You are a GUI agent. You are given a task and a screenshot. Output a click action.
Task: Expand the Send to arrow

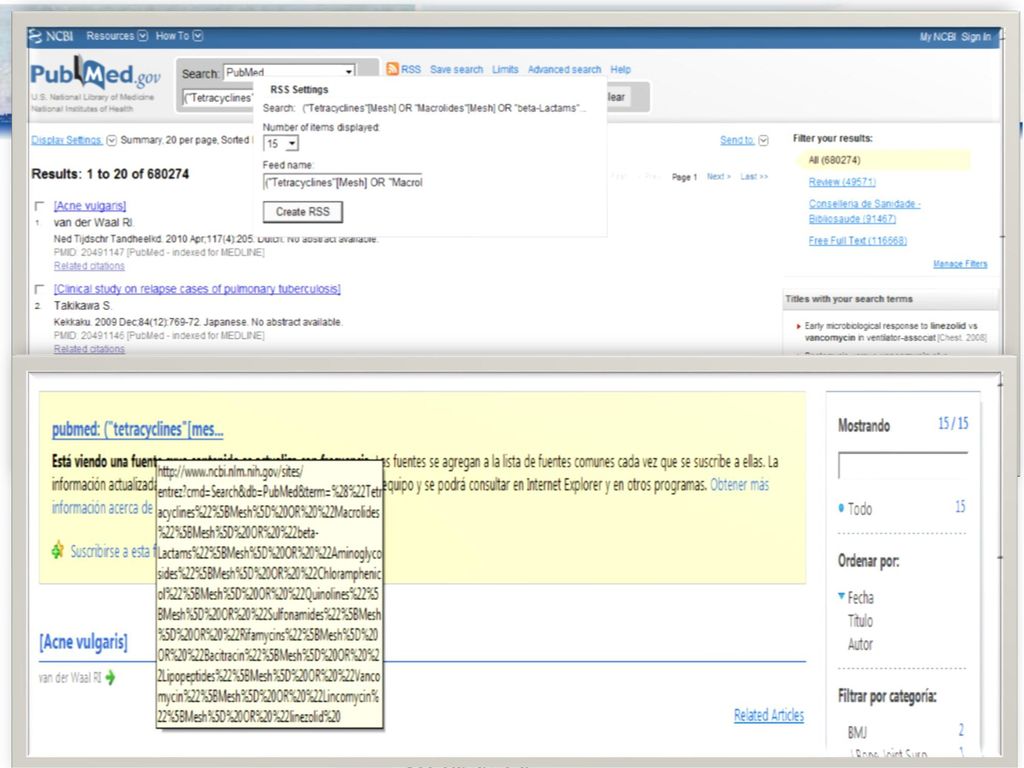click(x=763, y=140)
